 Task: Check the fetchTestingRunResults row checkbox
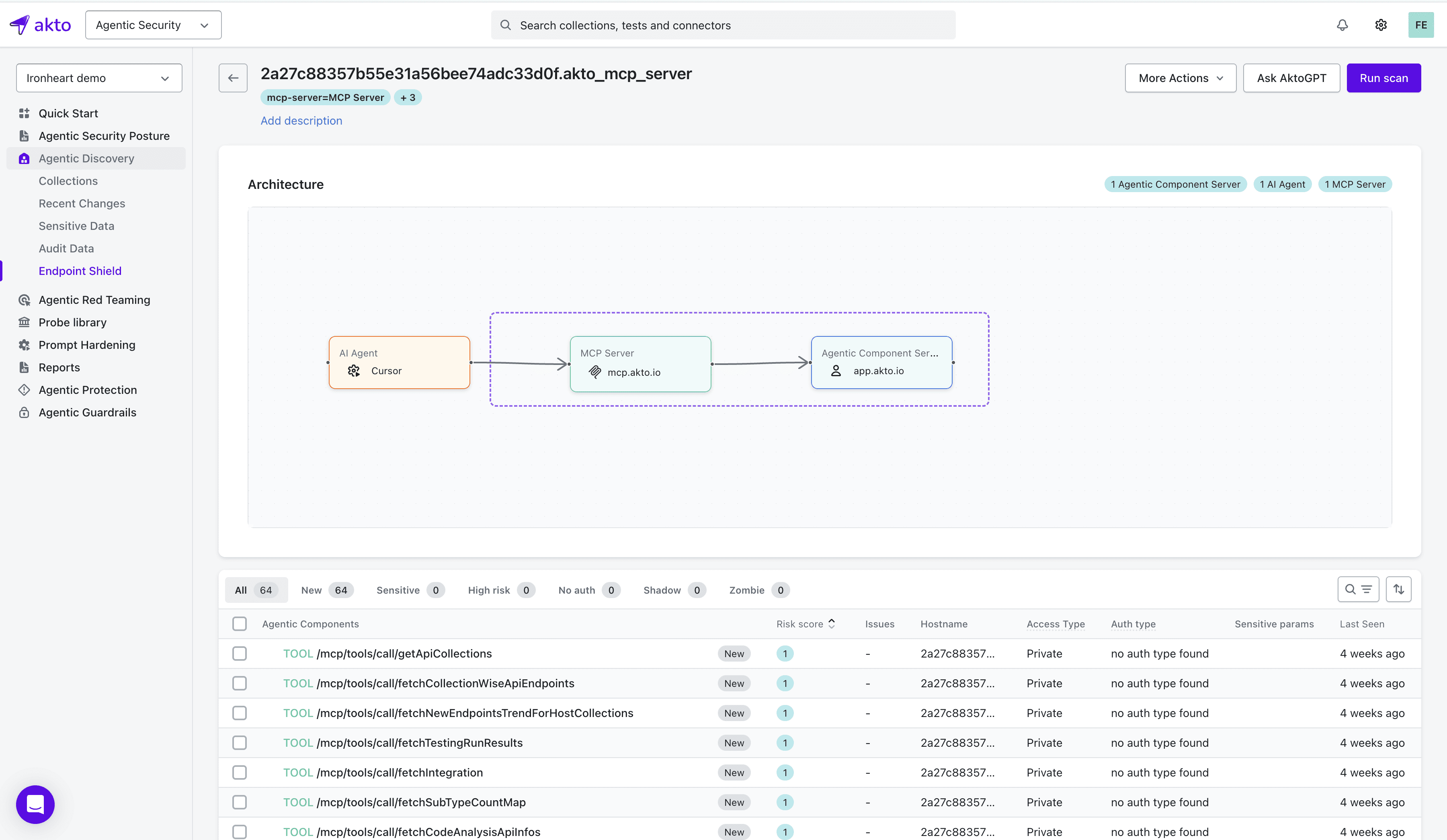point(240,742)
